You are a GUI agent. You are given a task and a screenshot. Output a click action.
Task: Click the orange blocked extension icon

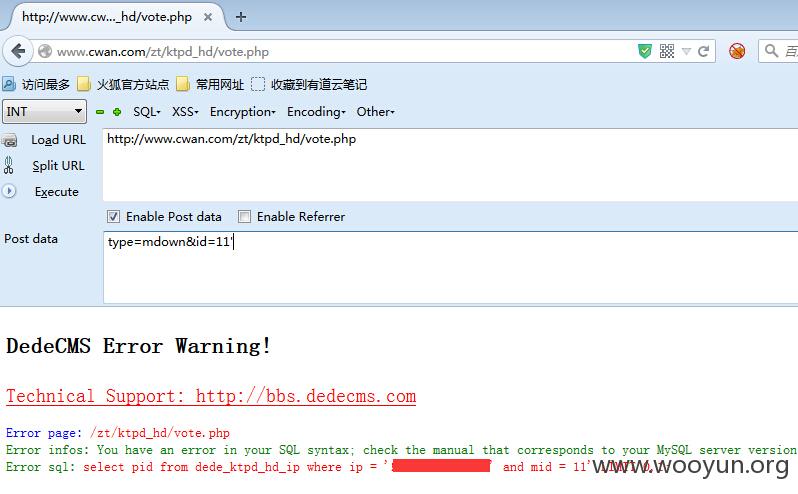(x=737, y=51)
